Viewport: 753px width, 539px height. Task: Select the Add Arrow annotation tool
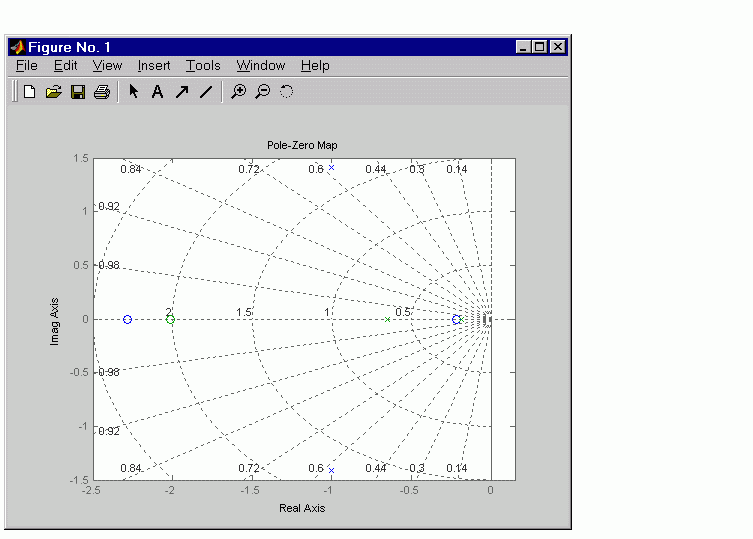tap(182, 91)
